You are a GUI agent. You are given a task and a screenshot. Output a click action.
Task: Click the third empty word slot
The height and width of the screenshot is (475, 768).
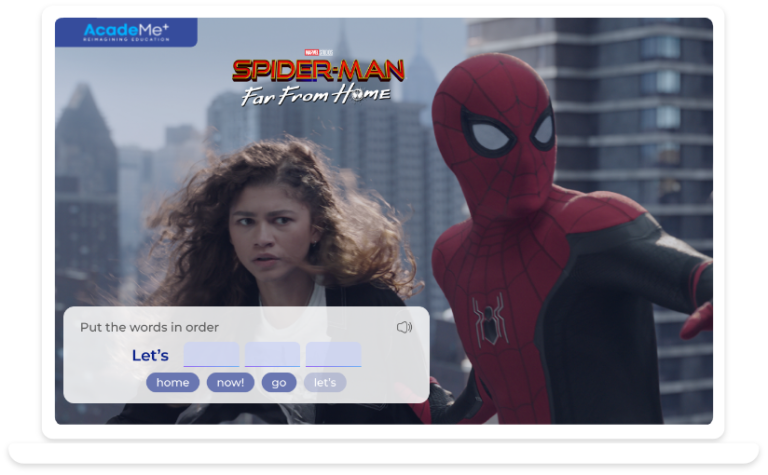(334, 355)
